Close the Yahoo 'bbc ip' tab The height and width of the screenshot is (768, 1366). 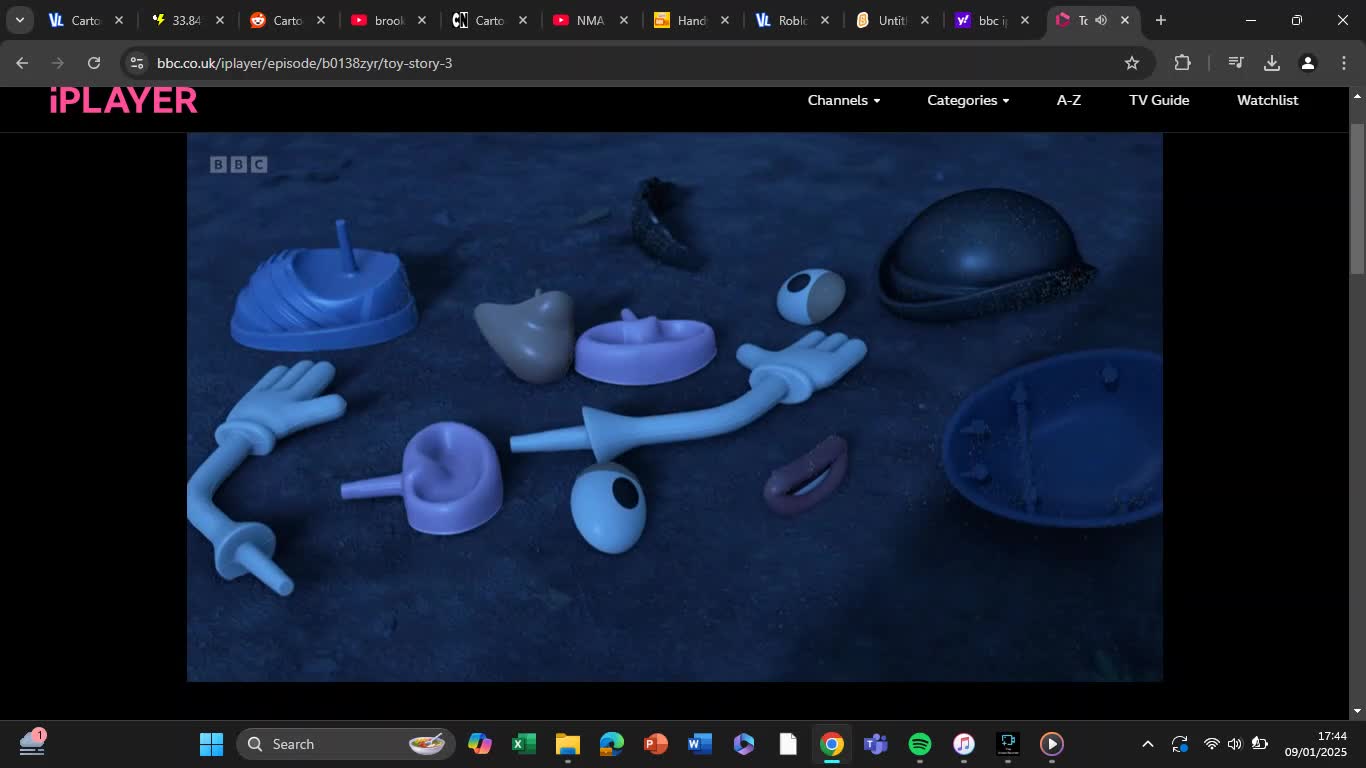pos(1025,20)
